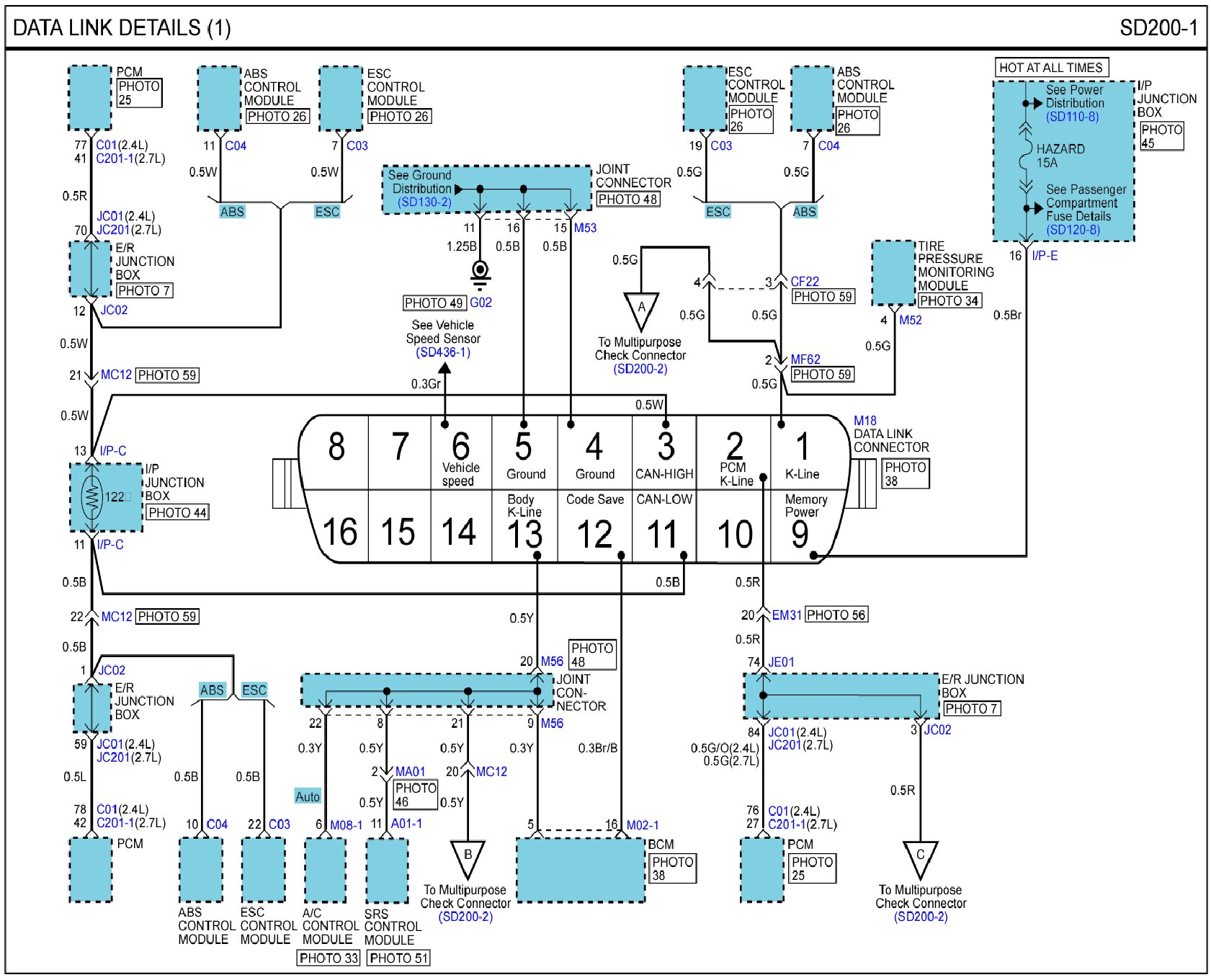
Task: Click the 122 ohm resistor symbol
Action: (91, 496)
